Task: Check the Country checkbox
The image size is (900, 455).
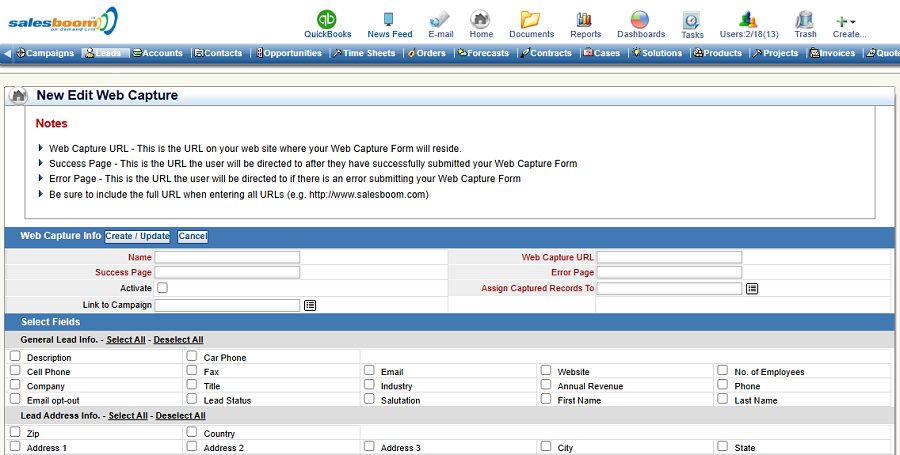Action: (x=192, y=433)
